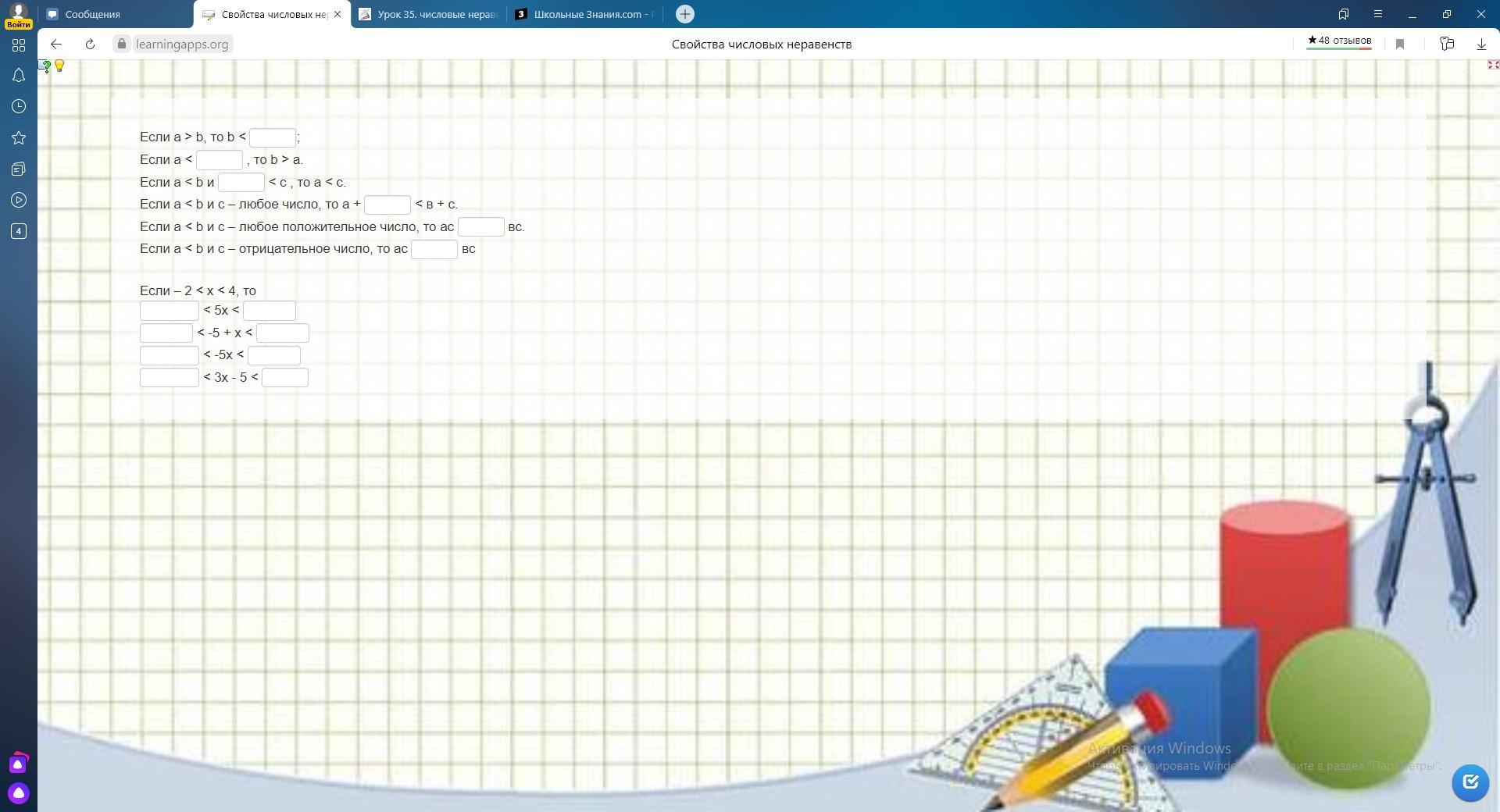Restore down the browser window

coord(1447,14)
